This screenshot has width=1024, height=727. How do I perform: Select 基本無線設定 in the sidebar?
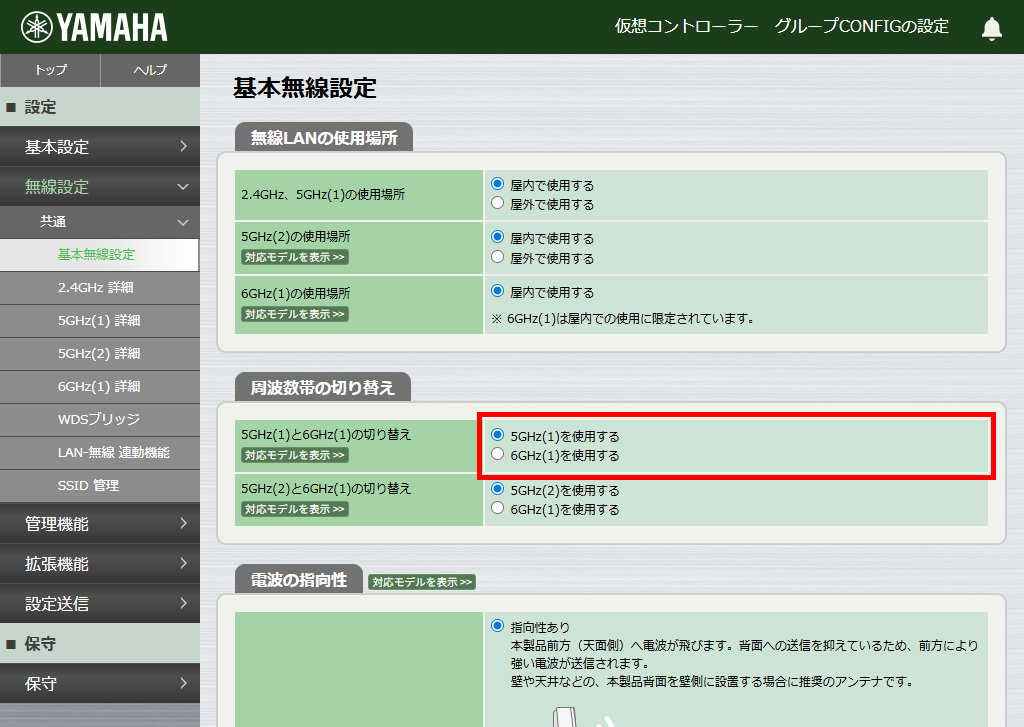click(100, 255)
